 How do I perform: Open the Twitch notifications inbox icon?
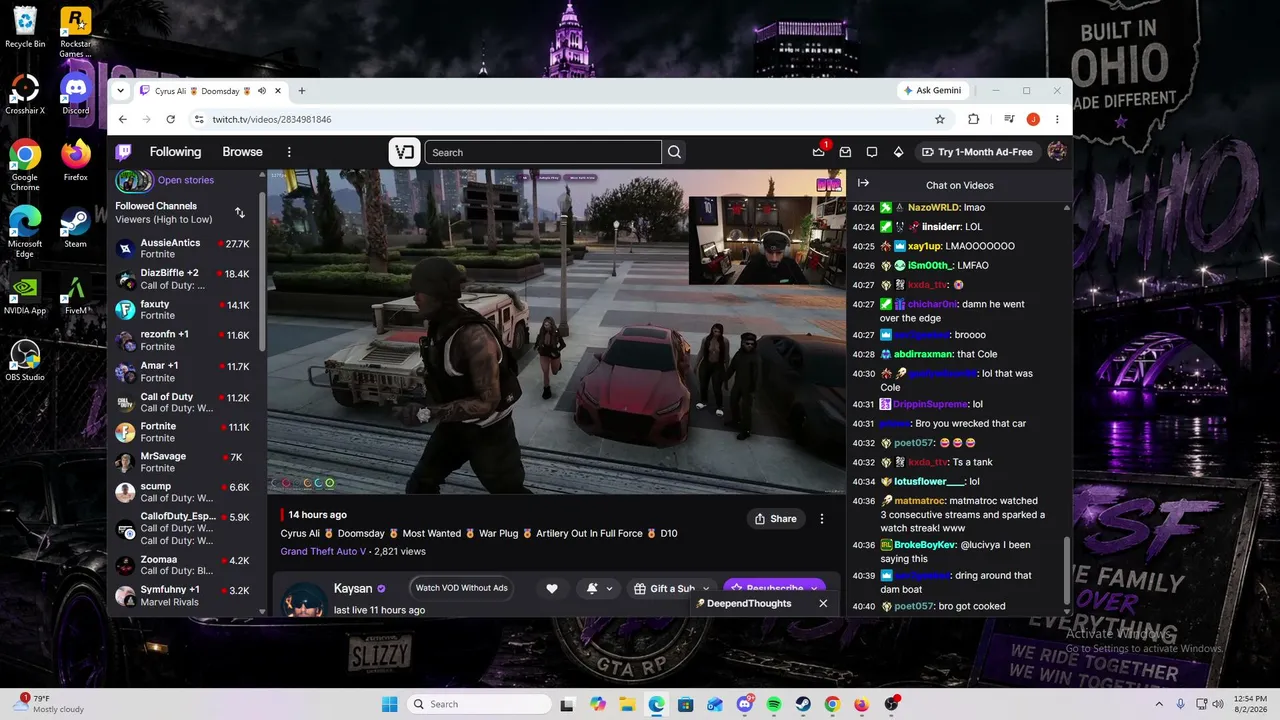click(845, 152)
